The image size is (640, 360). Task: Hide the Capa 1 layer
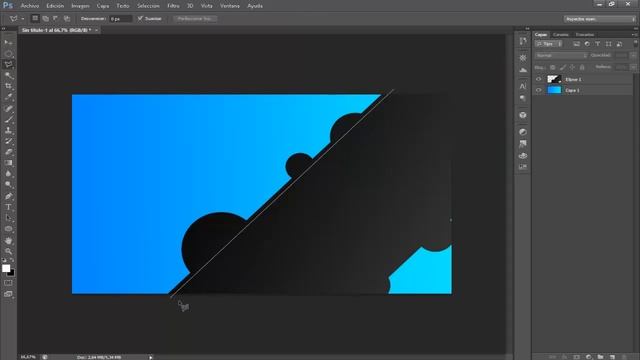538,90
